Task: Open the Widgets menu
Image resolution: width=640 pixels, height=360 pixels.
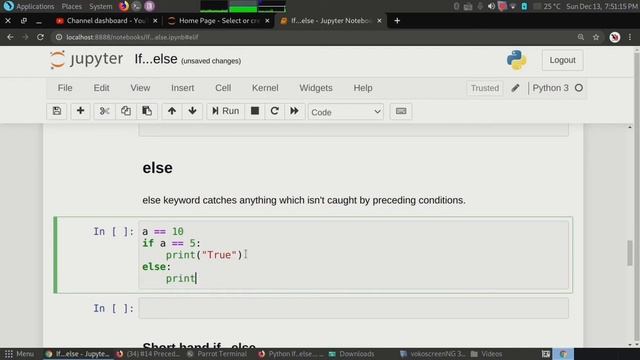Action: tap(316, 88)
